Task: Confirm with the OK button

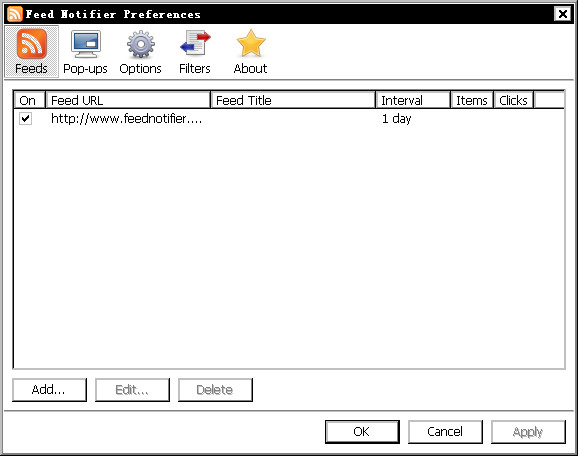Action: [362, 432]
